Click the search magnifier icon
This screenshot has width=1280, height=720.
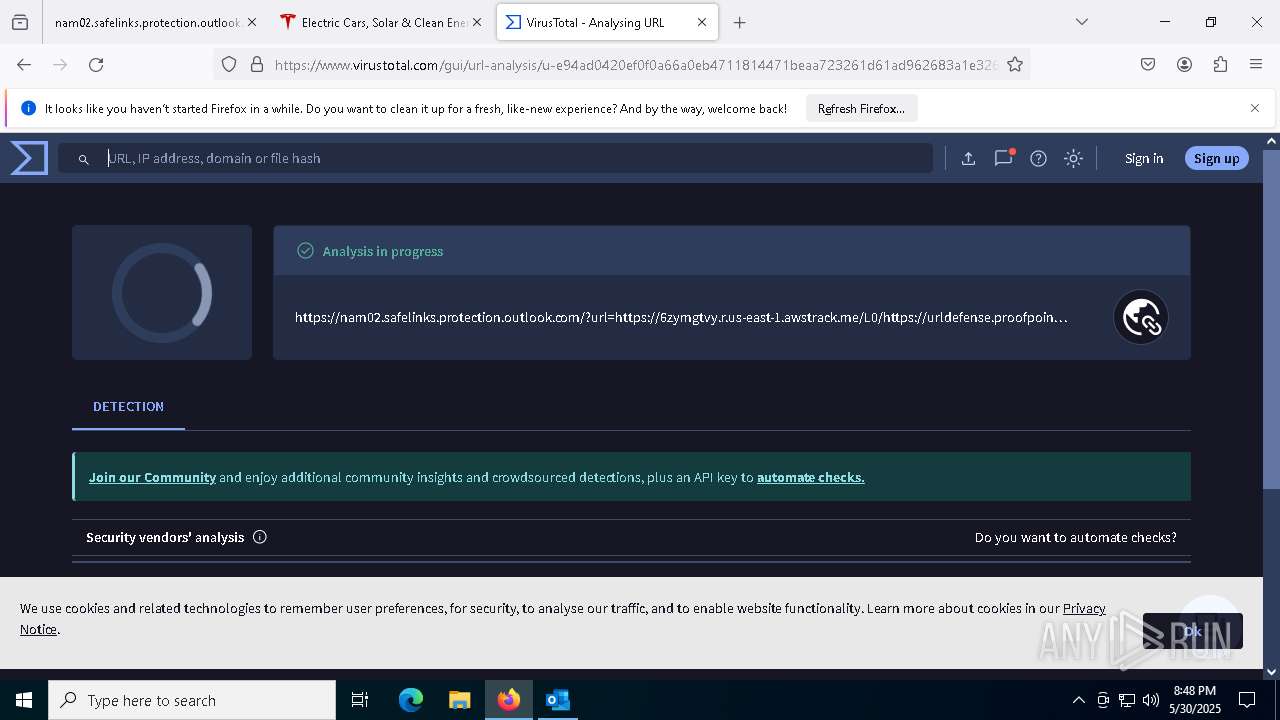coord(84,159)
